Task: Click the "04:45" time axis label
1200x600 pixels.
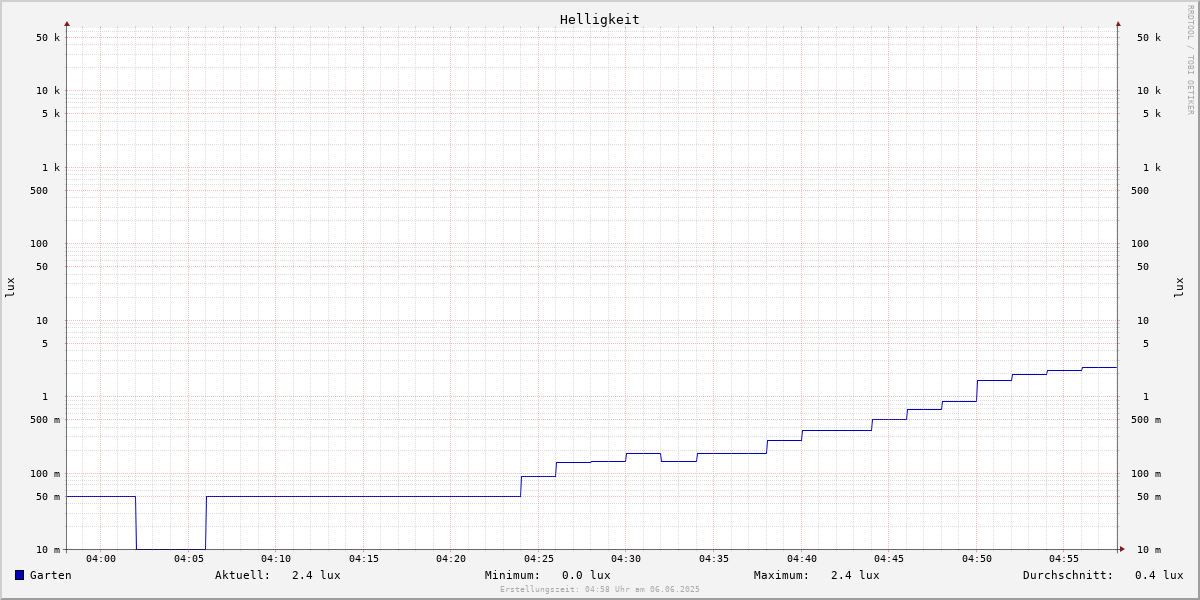Action: (889, 559)
